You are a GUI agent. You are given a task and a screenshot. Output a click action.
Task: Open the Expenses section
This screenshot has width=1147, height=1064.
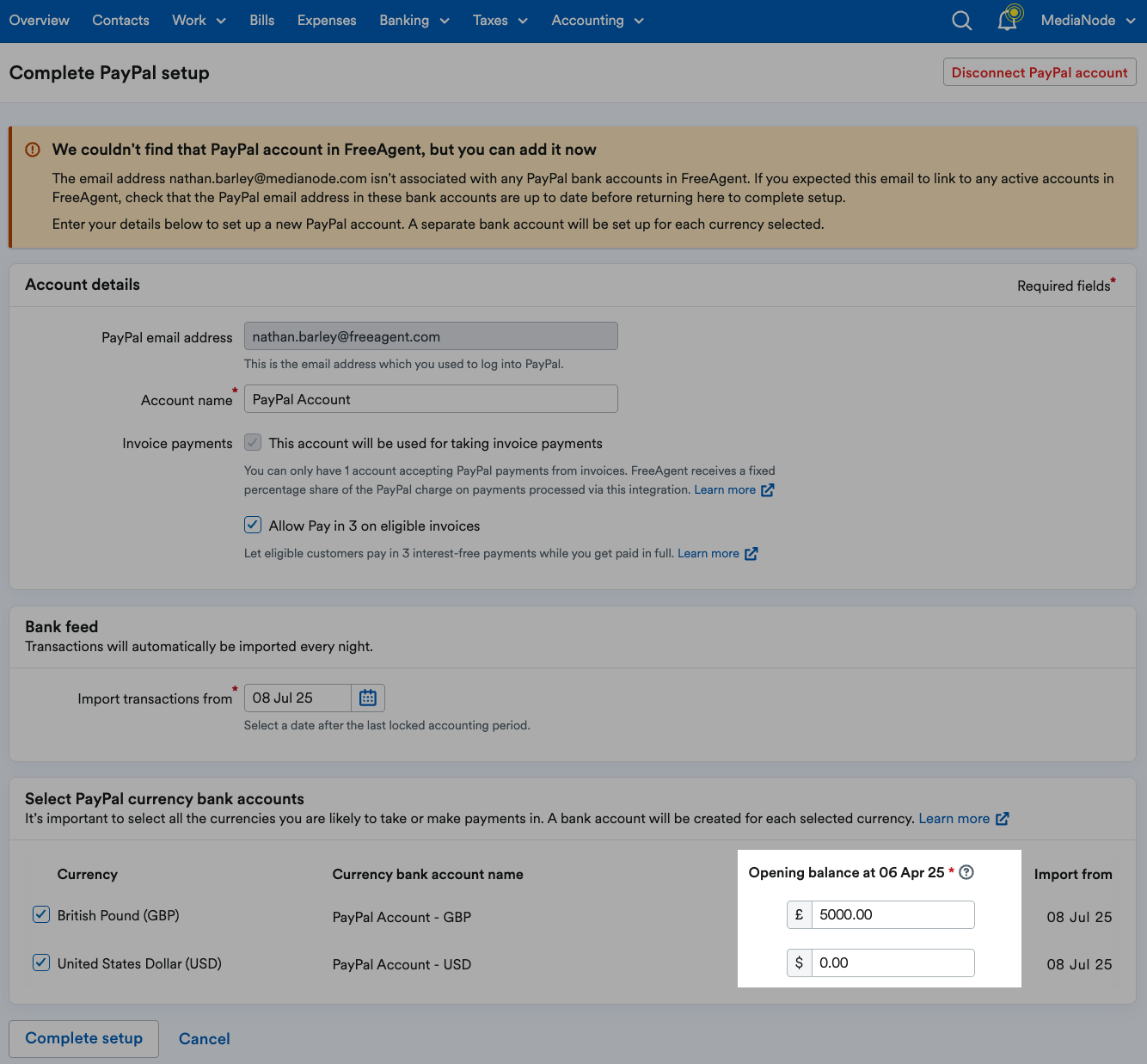click(x=327, y=21)
